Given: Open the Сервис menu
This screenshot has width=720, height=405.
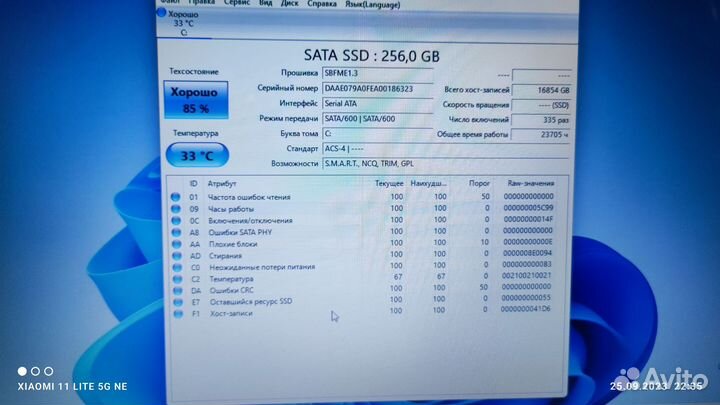Looking at the screenshot, I should (236, 3).
